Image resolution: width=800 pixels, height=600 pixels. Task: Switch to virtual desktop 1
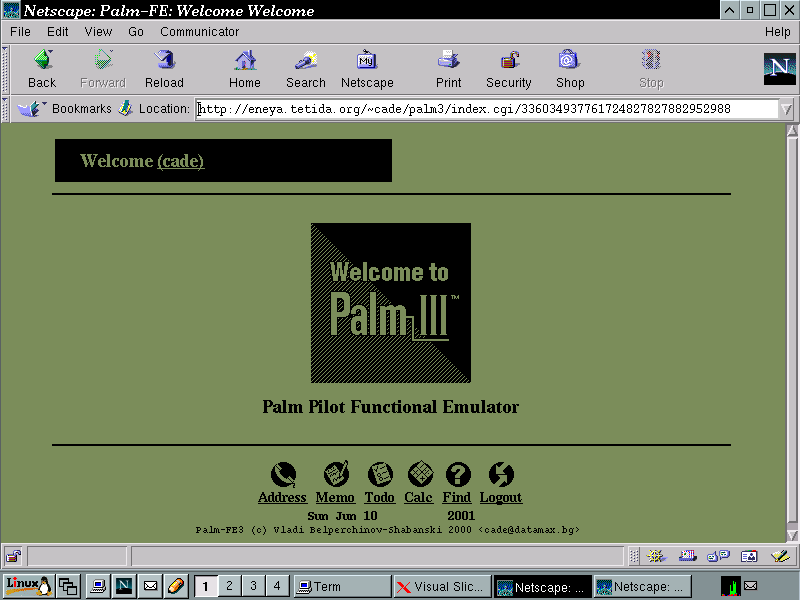(x=206, y=586)
